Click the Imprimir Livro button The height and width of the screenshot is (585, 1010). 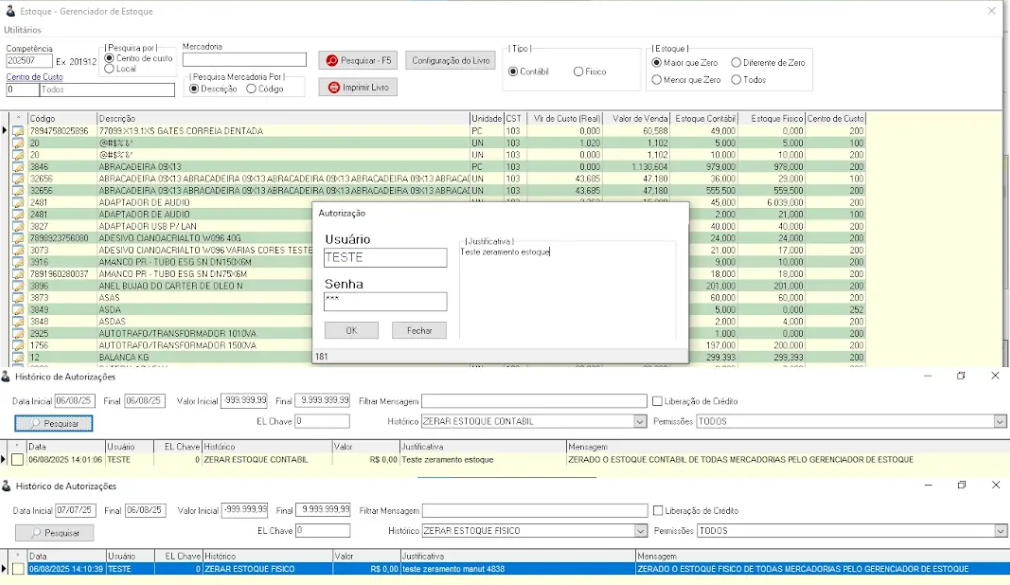coord(358,87)
